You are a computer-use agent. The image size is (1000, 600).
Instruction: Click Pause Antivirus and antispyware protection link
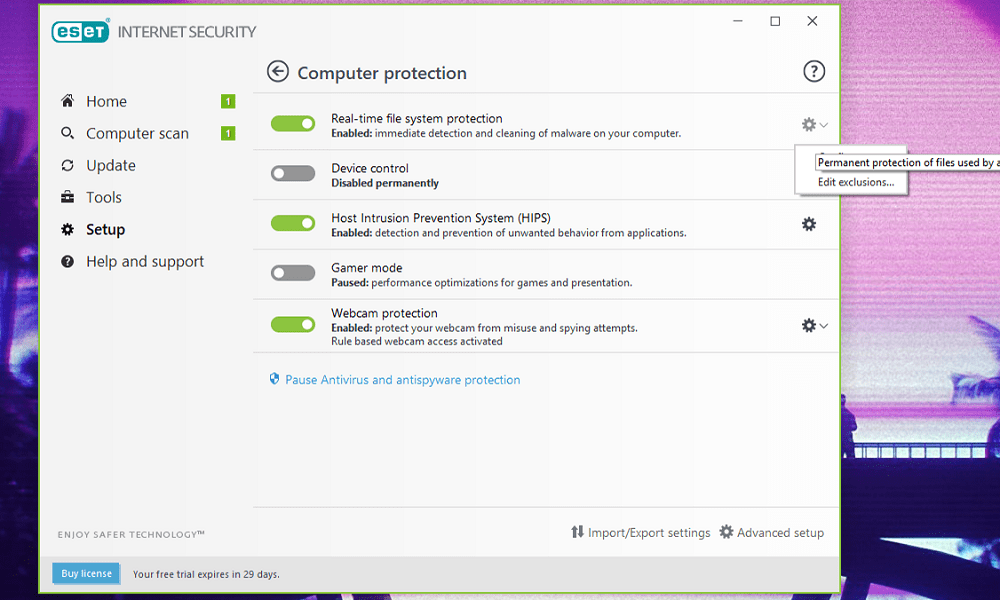pyautogui.click(x=402, y=379)
